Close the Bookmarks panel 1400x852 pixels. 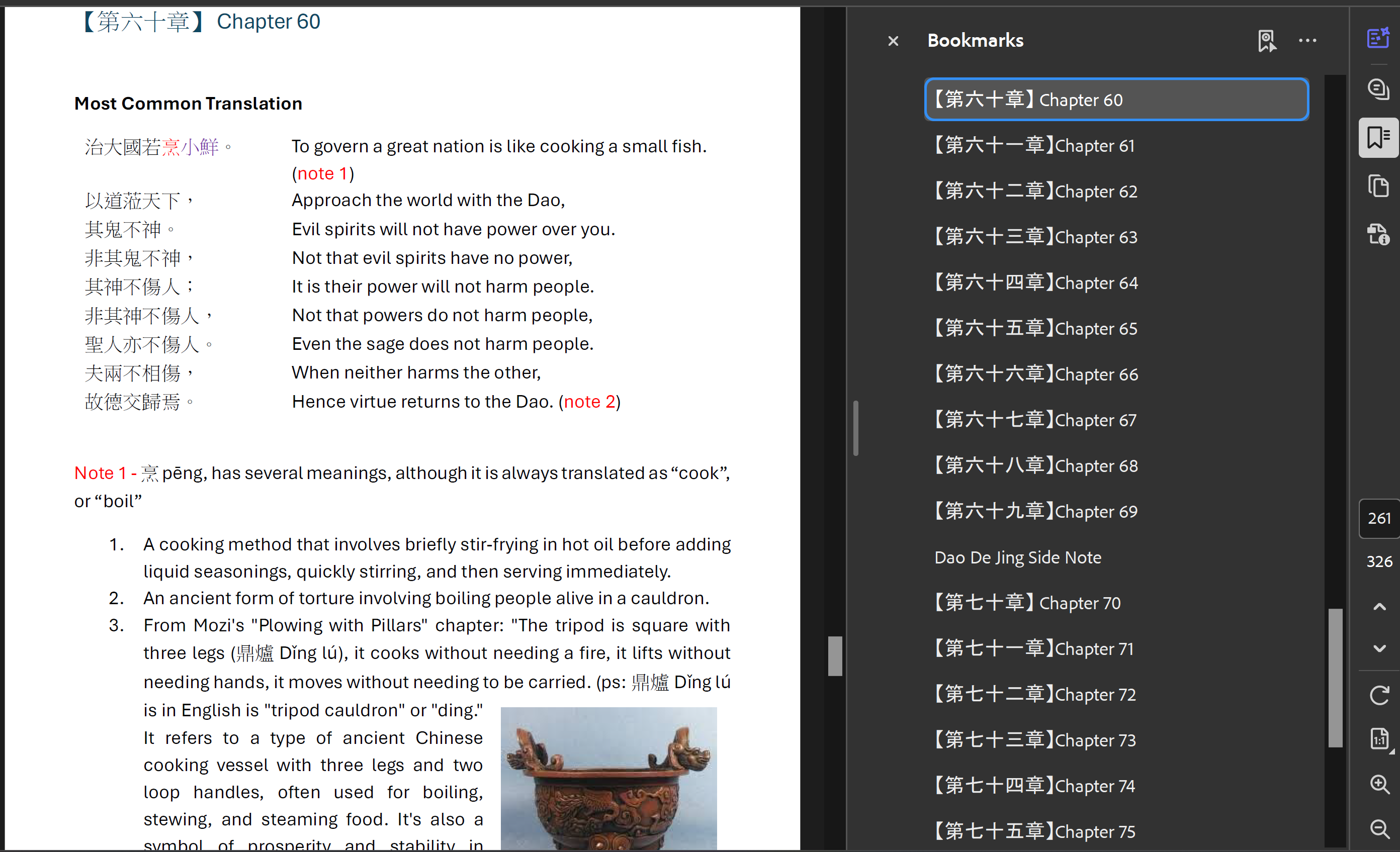click(x=893, y=41)
